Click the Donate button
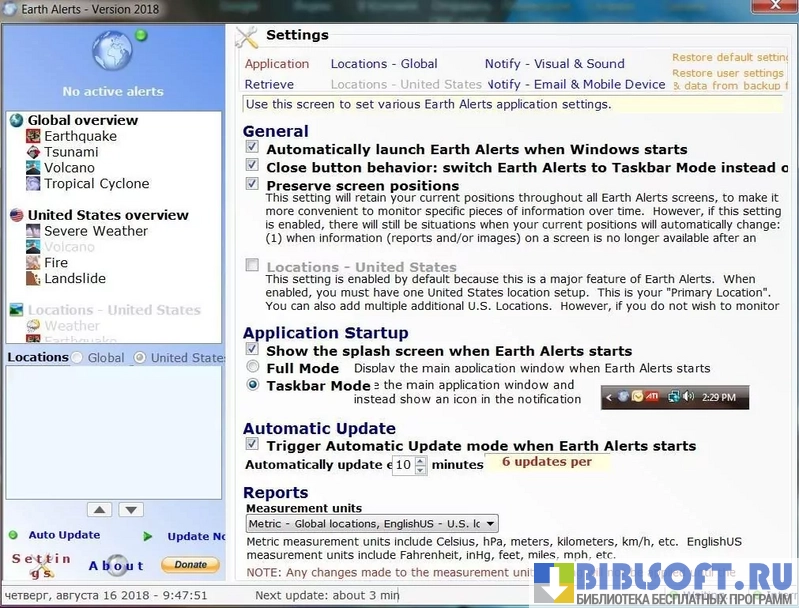The height and width of the screenshot is (608, 799). coord(190,565)
